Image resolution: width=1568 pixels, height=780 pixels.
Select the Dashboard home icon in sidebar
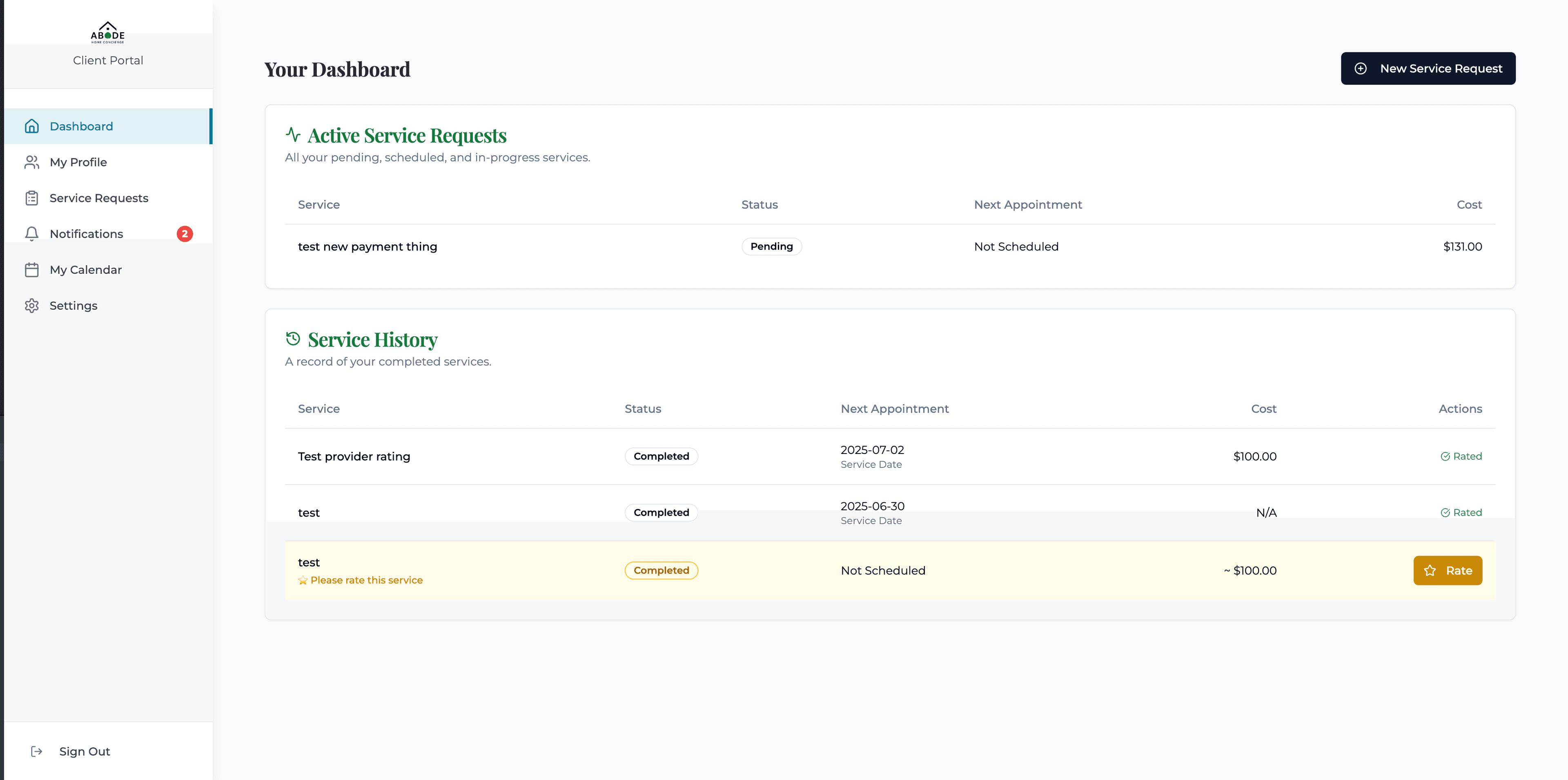click(x=32, y=125)
